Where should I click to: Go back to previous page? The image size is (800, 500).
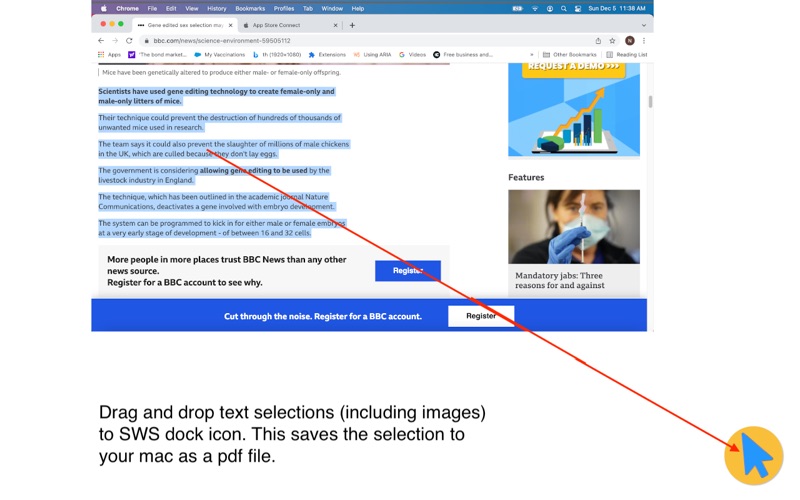(x=101, y=40)
